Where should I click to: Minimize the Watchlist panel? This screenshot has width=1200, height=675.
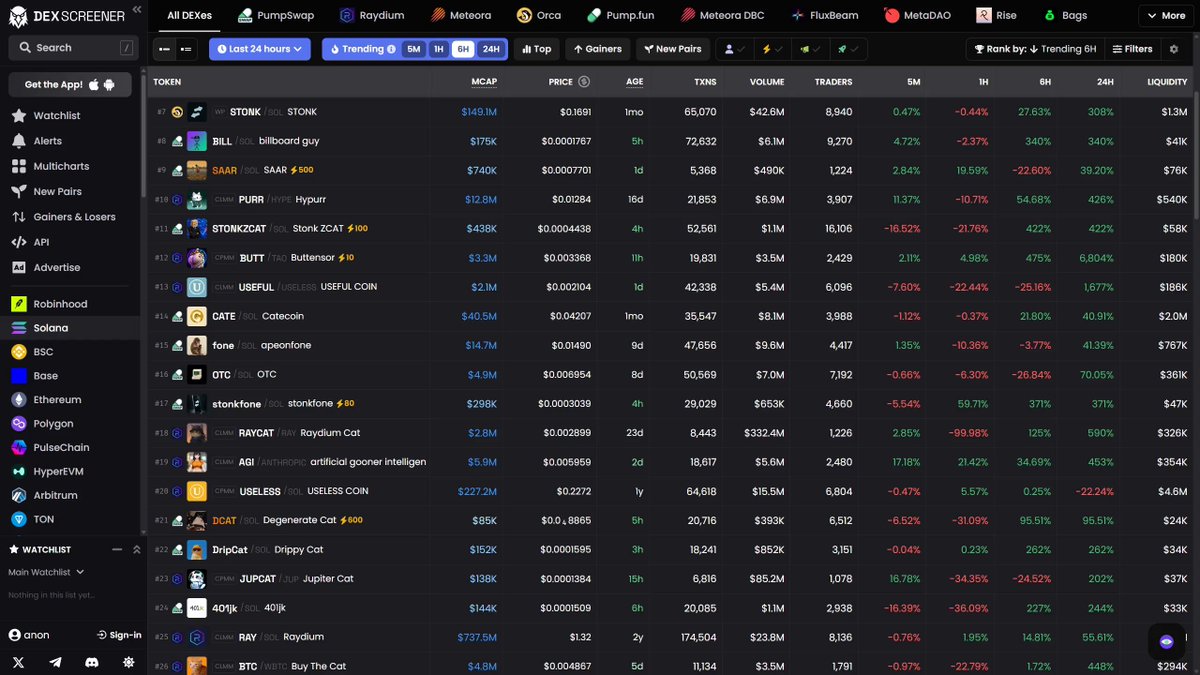[116, 550]
